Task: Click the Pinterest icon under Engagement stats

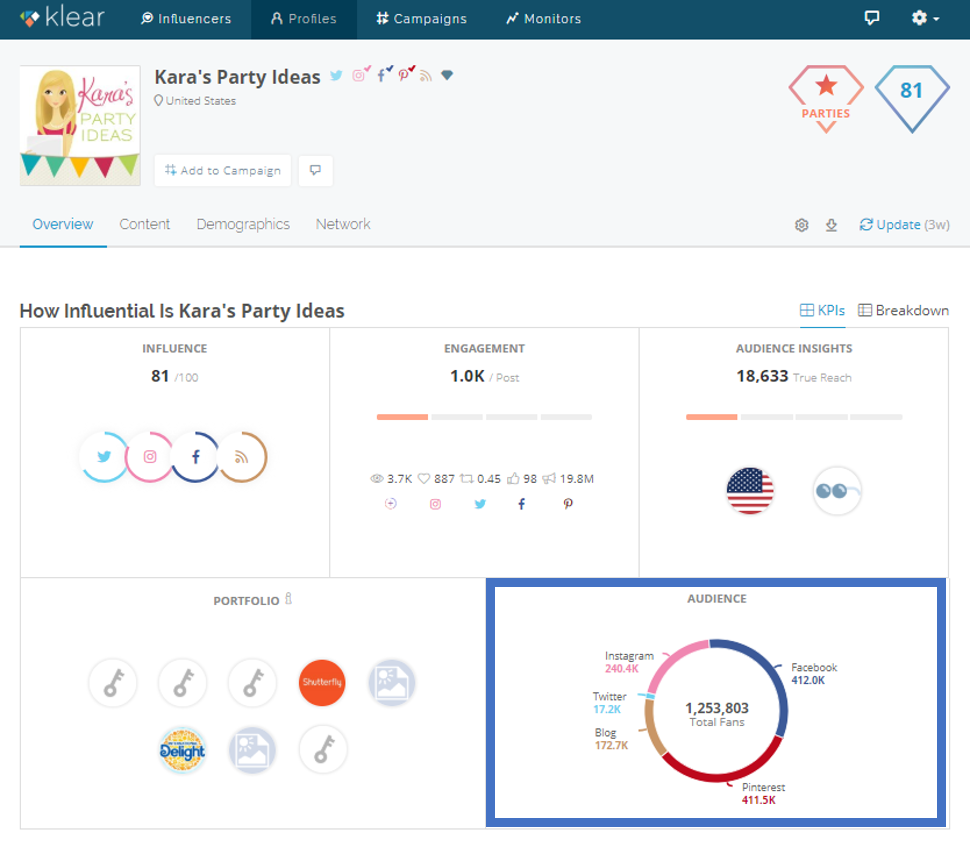Action: (x=567, y=504)
